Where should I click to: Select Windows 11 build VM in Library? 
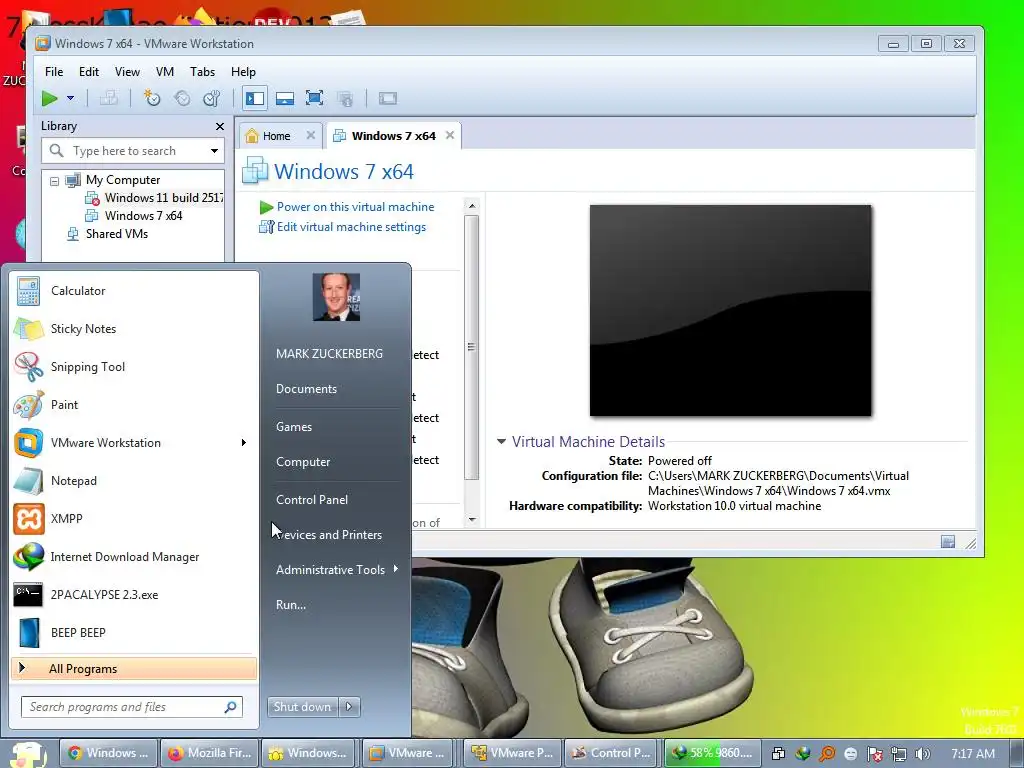(154, 197)
